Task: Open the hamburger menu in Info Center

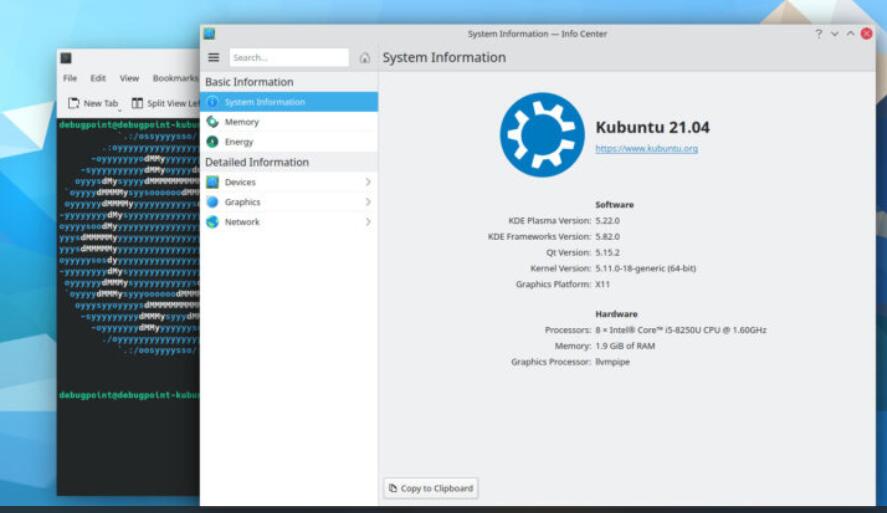Action: 213,57
